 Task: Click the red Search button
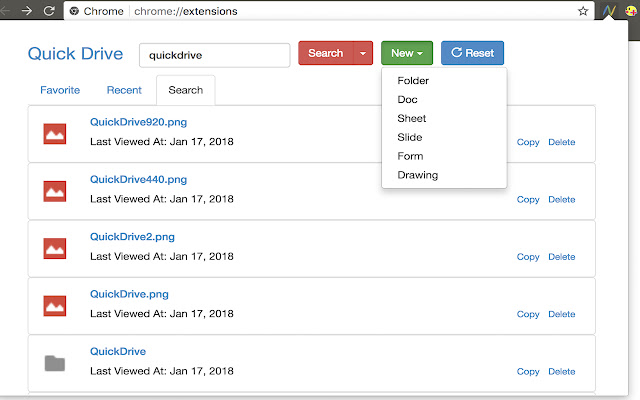coord(326,53)
